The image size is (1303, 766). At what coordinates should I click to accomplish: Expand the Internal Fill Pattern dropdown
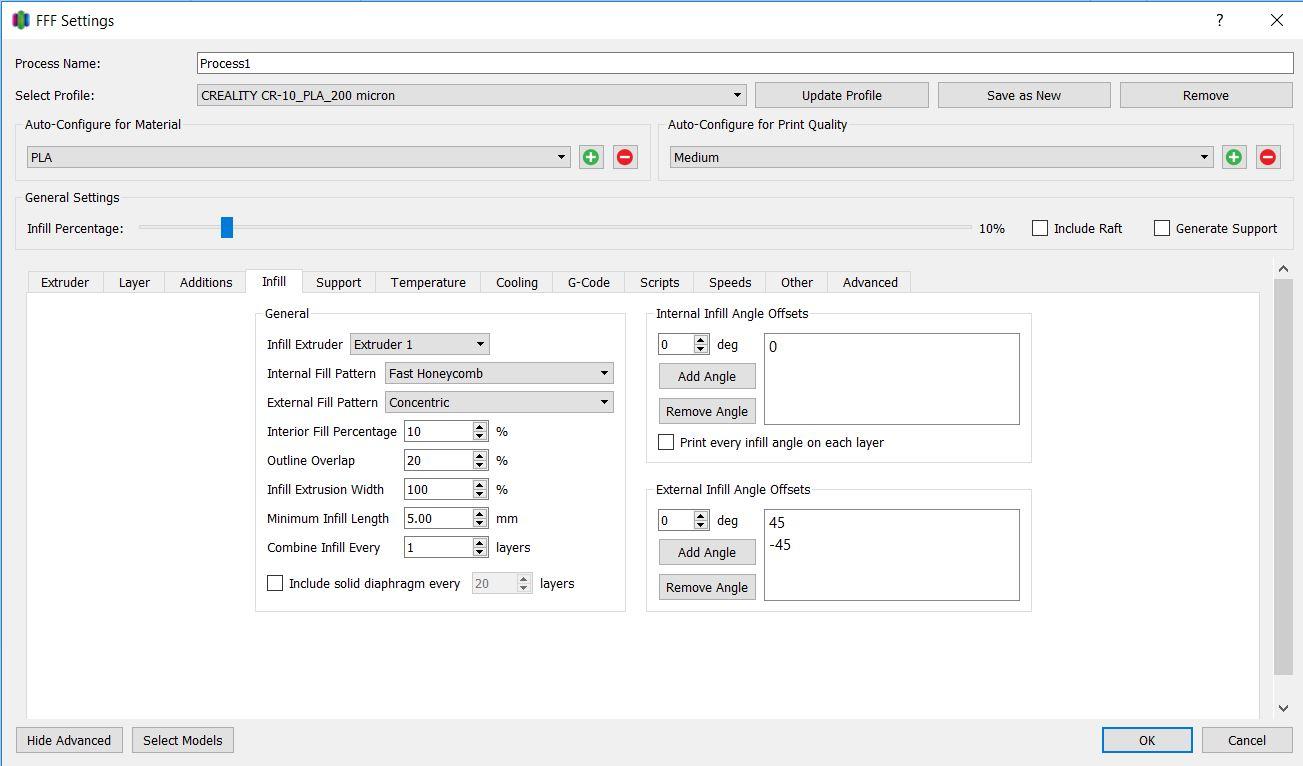(x=499, y=373)
